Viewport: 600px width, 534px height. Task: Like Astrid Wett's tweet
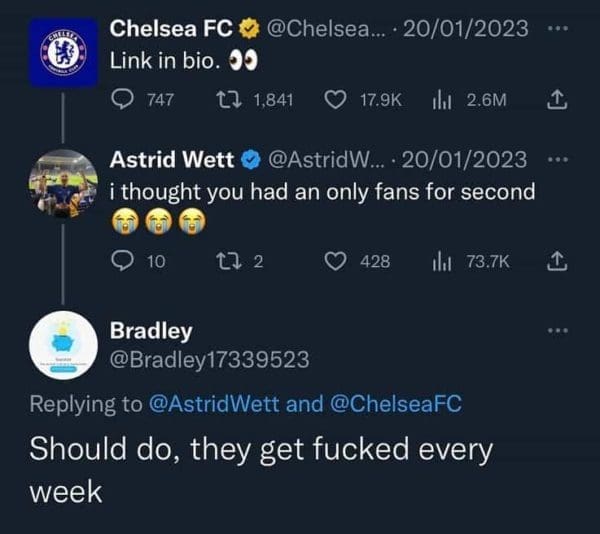point(338,261)
